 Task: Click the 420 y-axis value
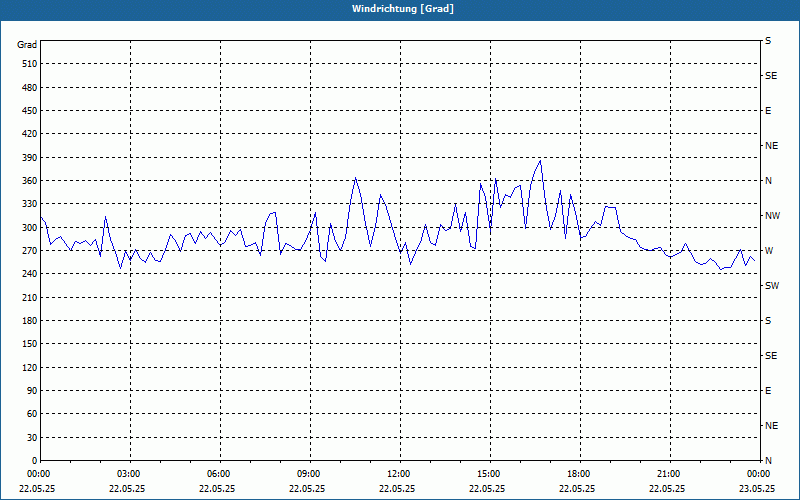[x=30, y=134]
